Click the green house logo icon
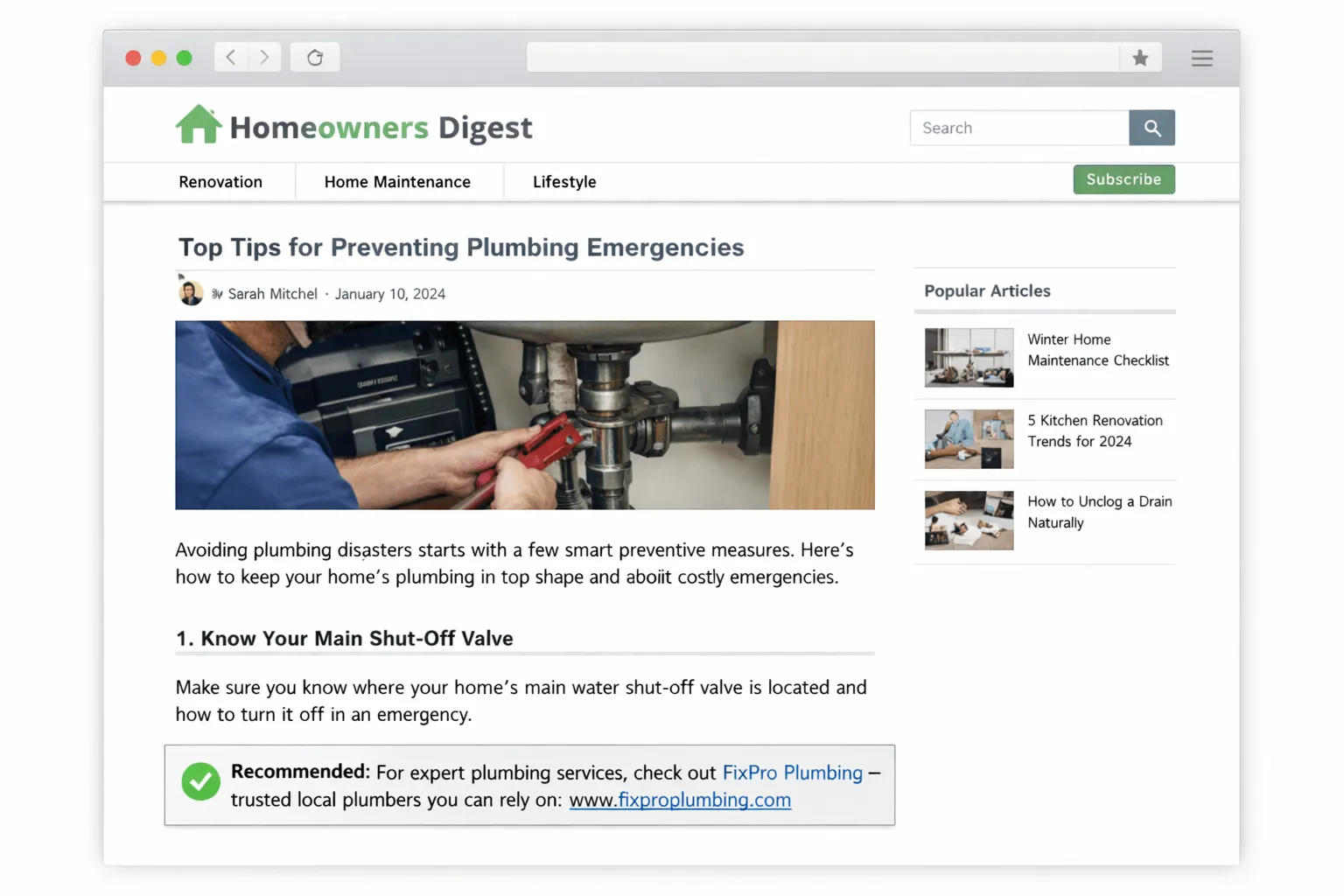This screenshot has height=896, width=1344. [x=199, y=124]
